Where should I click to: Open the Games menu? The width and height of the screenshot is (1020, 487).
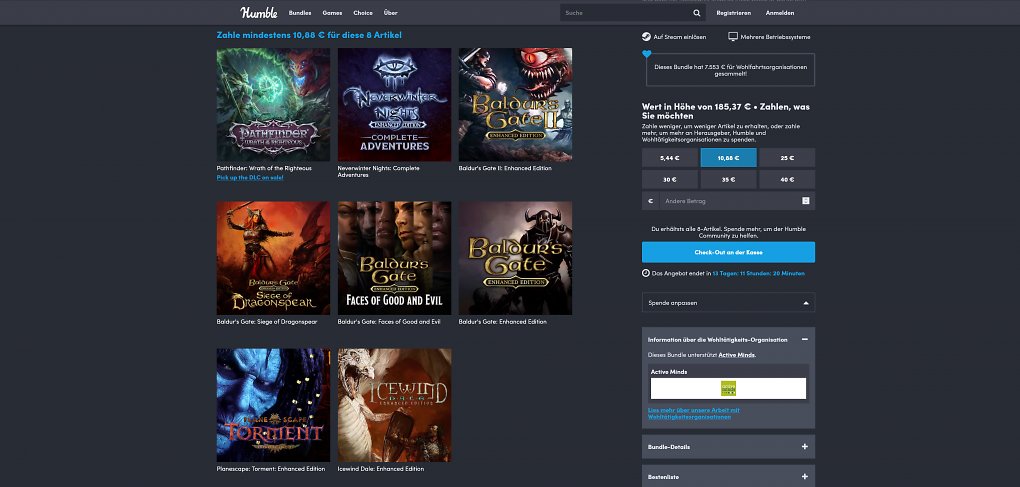click(x=332, y=13)
